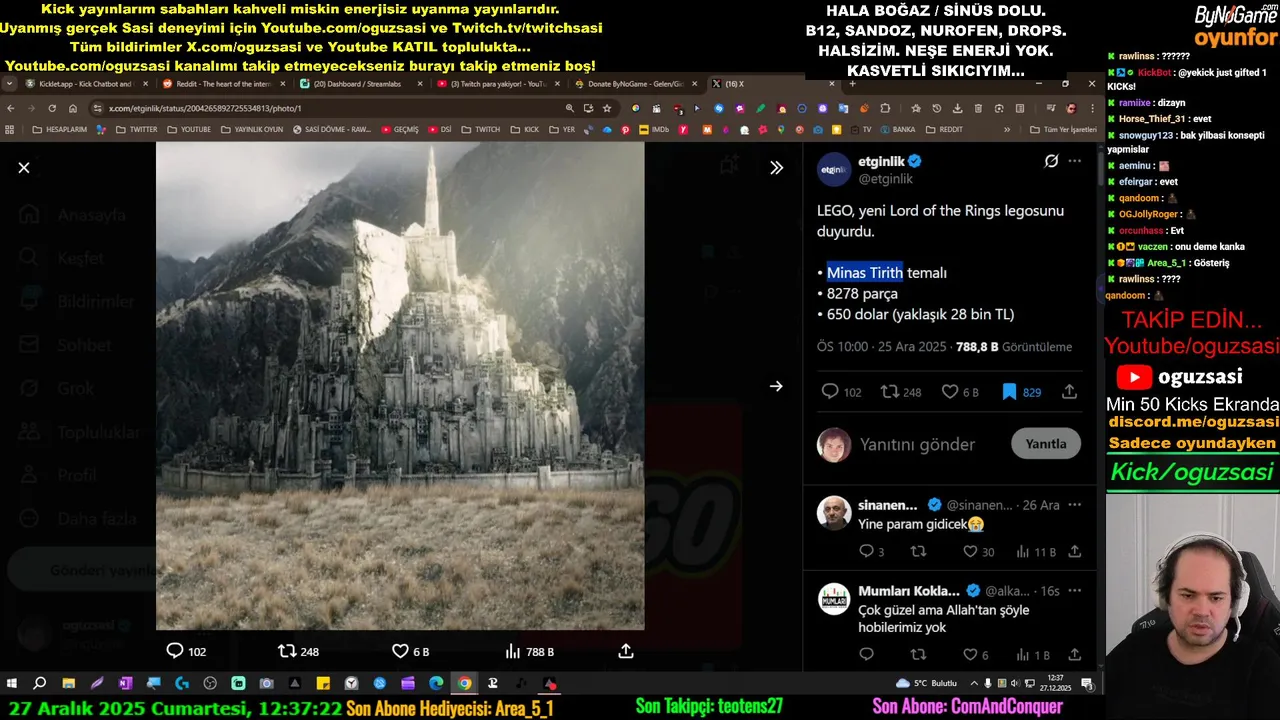This screenshot has width=1280, height=720.
Task: Click the Grok icon next to etginlik's name
Action: pyautogui.click(x=1051, y=161)
